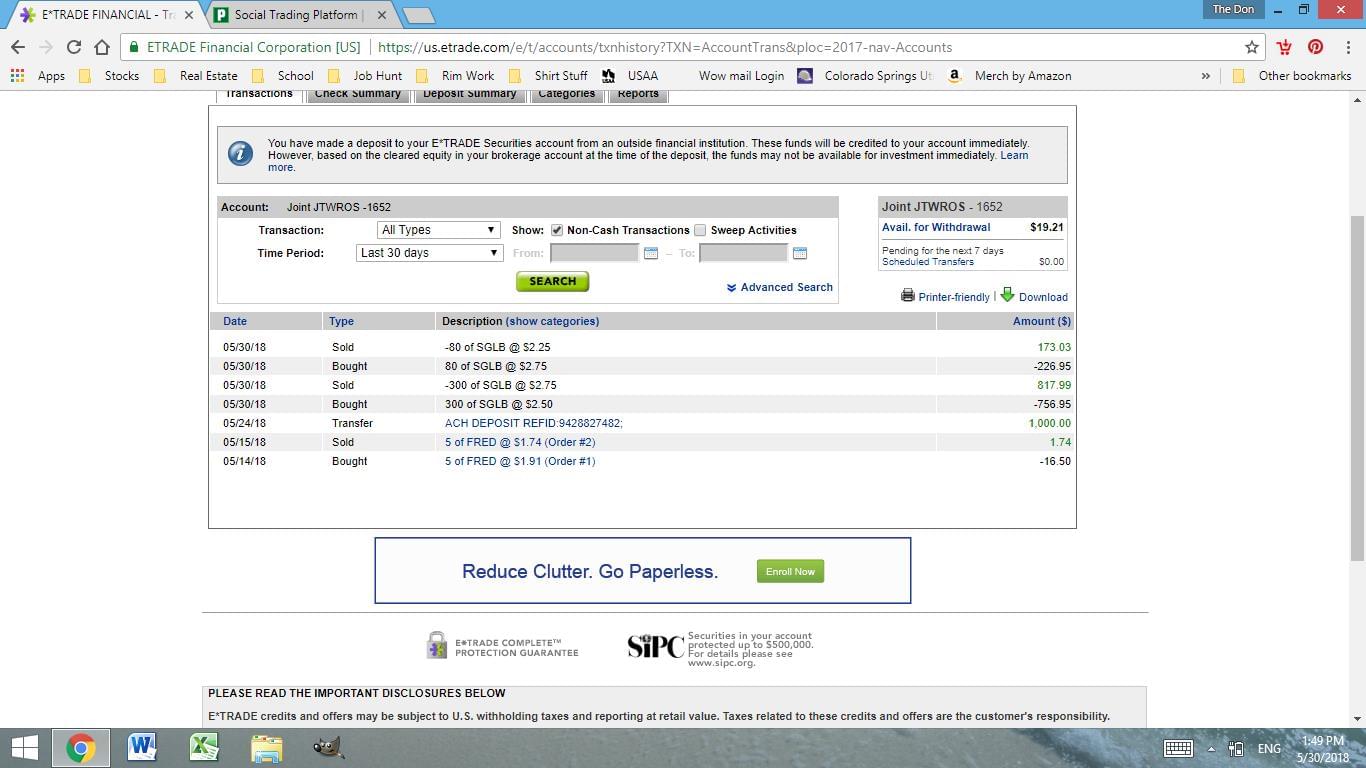
Task: Open the FRED Order #1 bought link
Action: pos(520,461)
